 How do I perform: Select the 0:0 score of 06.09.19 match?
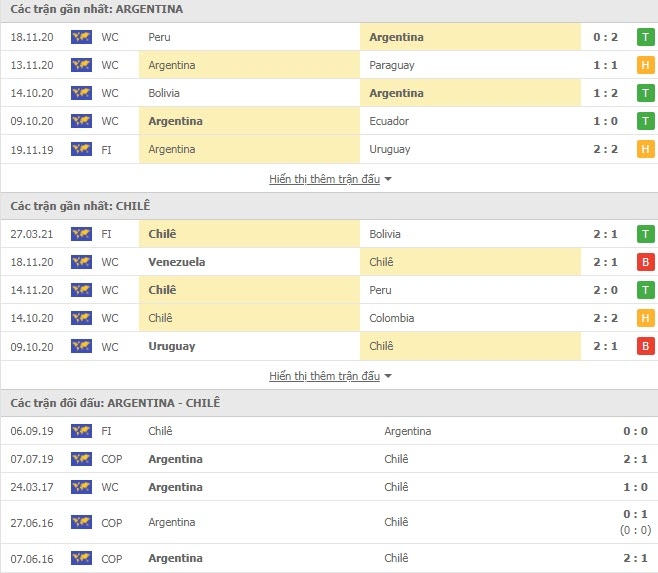click(635, 431)
